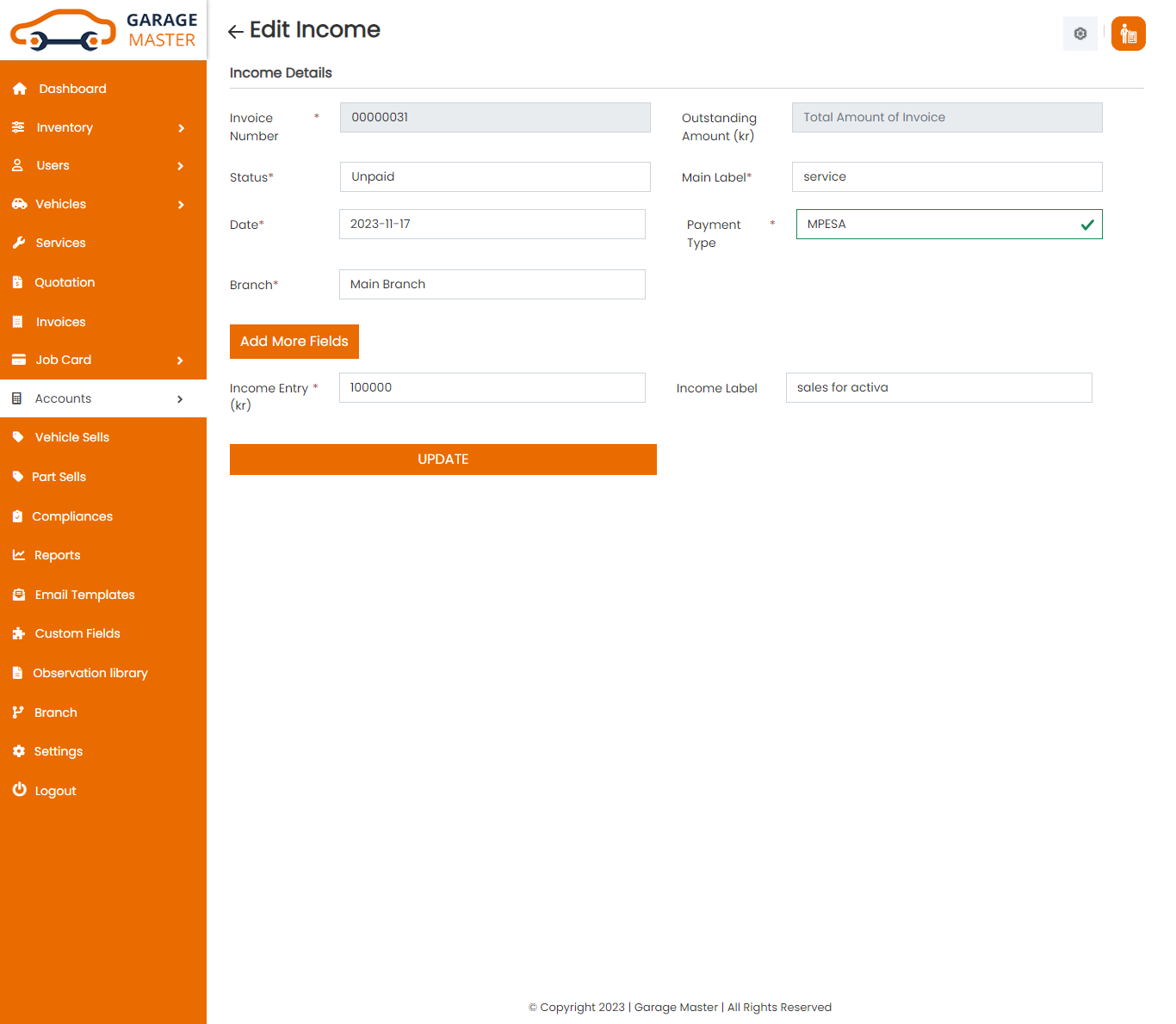The width and height of the screenshot is (1176, 1024).
Task: Click the Custom Fields puzzle icon
Action: [19, 633]
